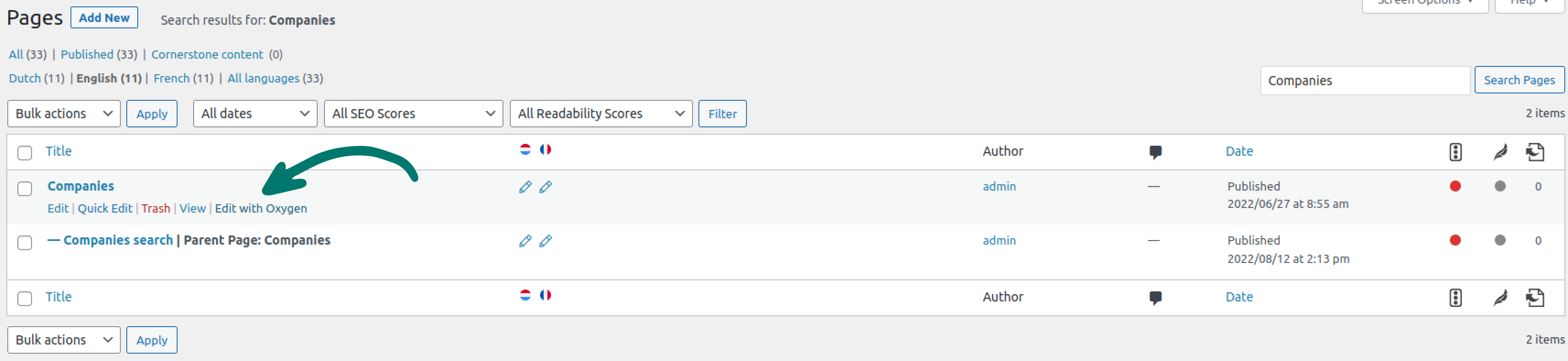Edit French translation pencil for Companies page
The width and height of the screenshot is (1568, 361).
click(546, 187)
